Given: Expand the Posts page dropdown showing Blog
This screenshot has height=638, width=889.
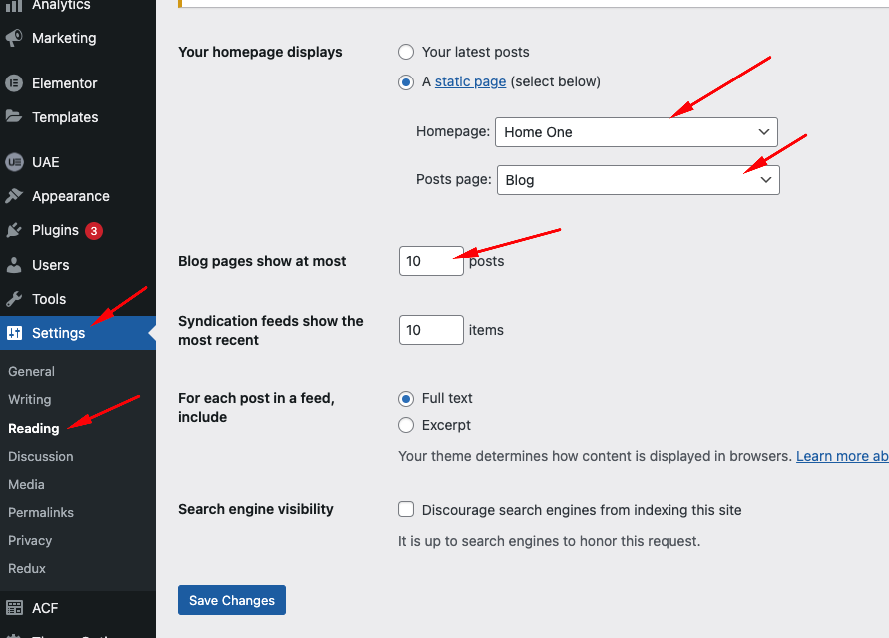Looking at the screenshot, I should [638, 180].
